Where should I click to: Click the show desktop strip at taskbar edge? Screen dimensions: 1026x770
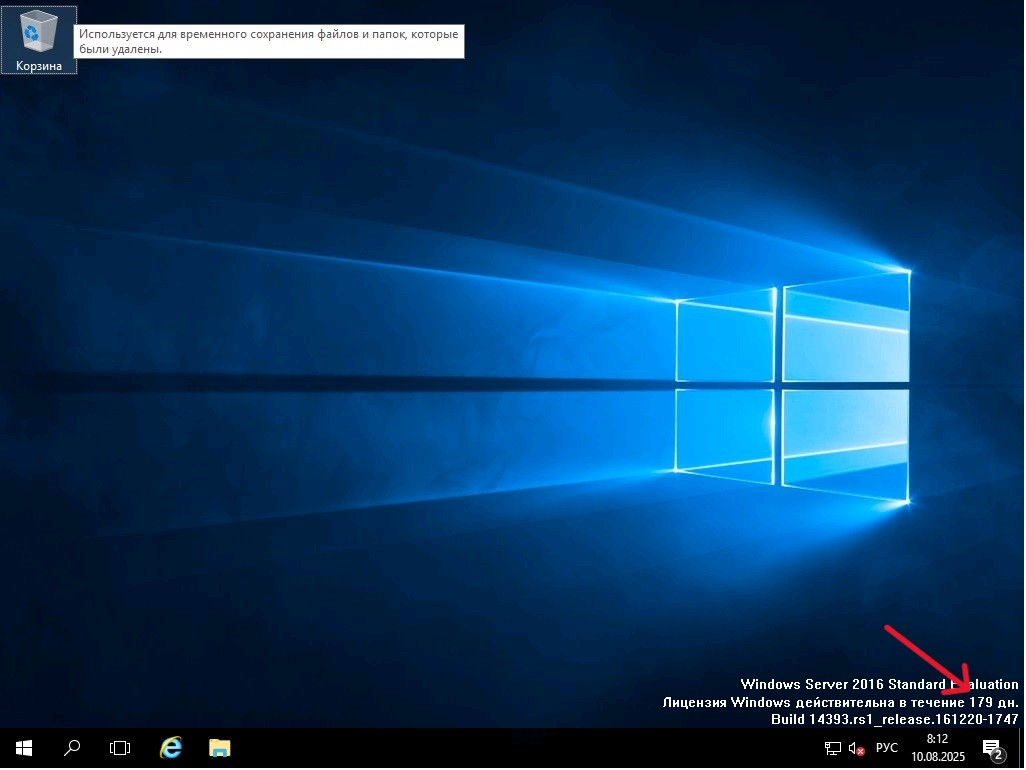(1022, 748)
